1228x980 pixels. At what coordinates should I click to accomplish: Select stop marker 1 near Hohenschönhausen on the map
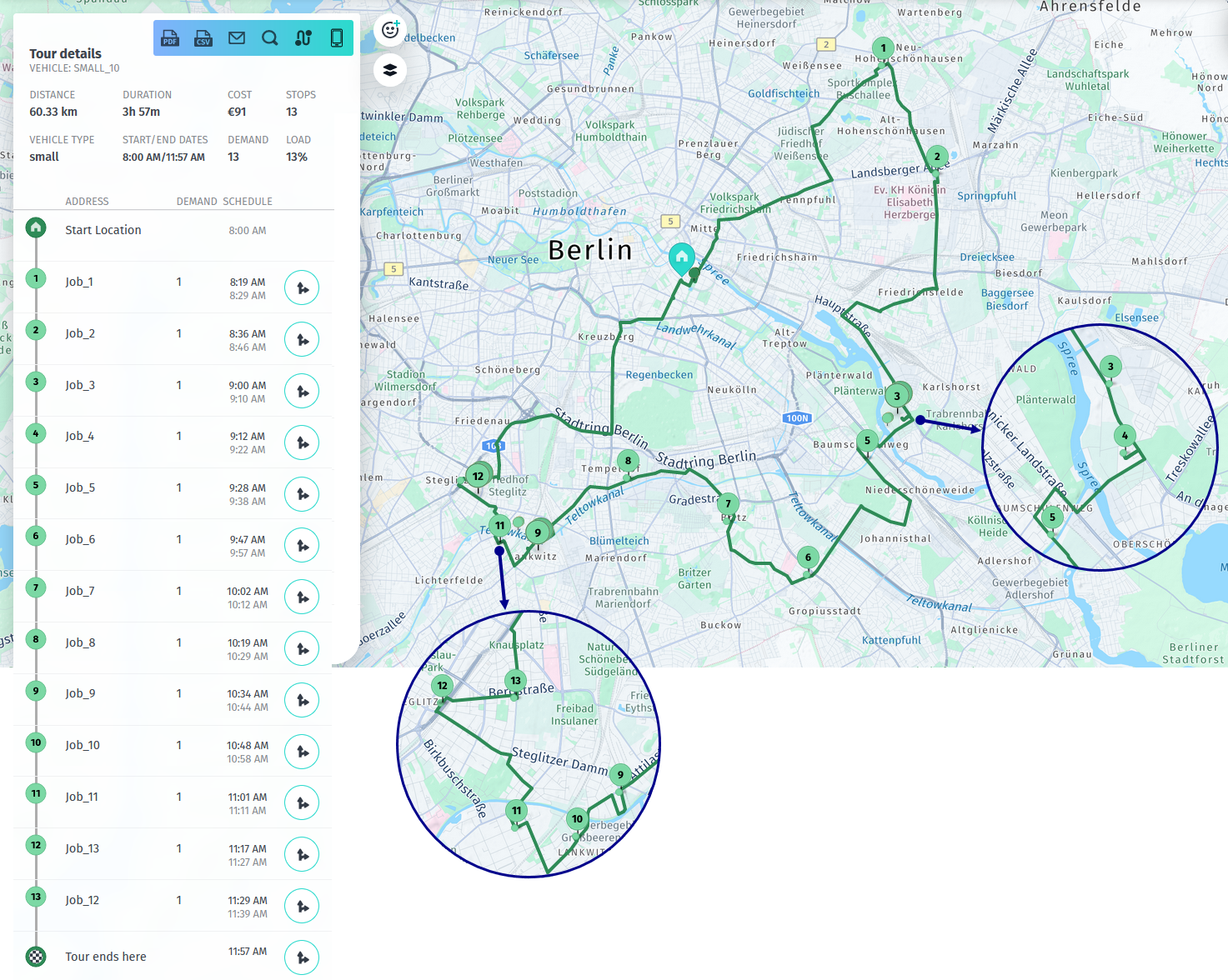coord(883,48)
